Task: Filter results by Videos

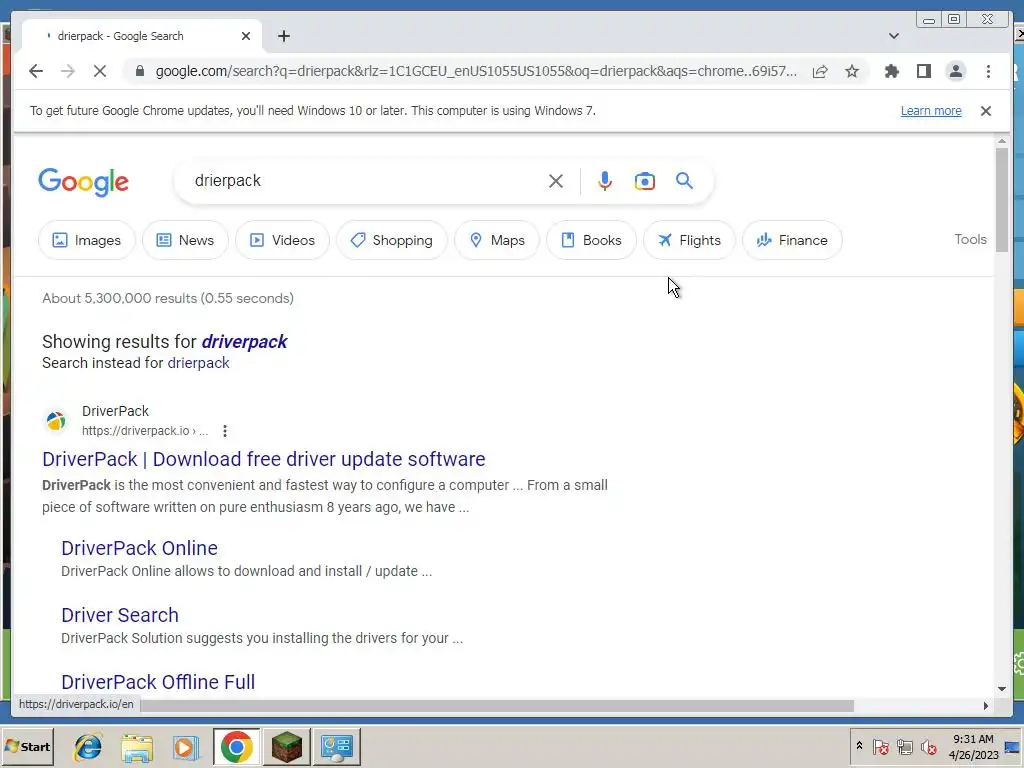Action: (x=282, y=240)
